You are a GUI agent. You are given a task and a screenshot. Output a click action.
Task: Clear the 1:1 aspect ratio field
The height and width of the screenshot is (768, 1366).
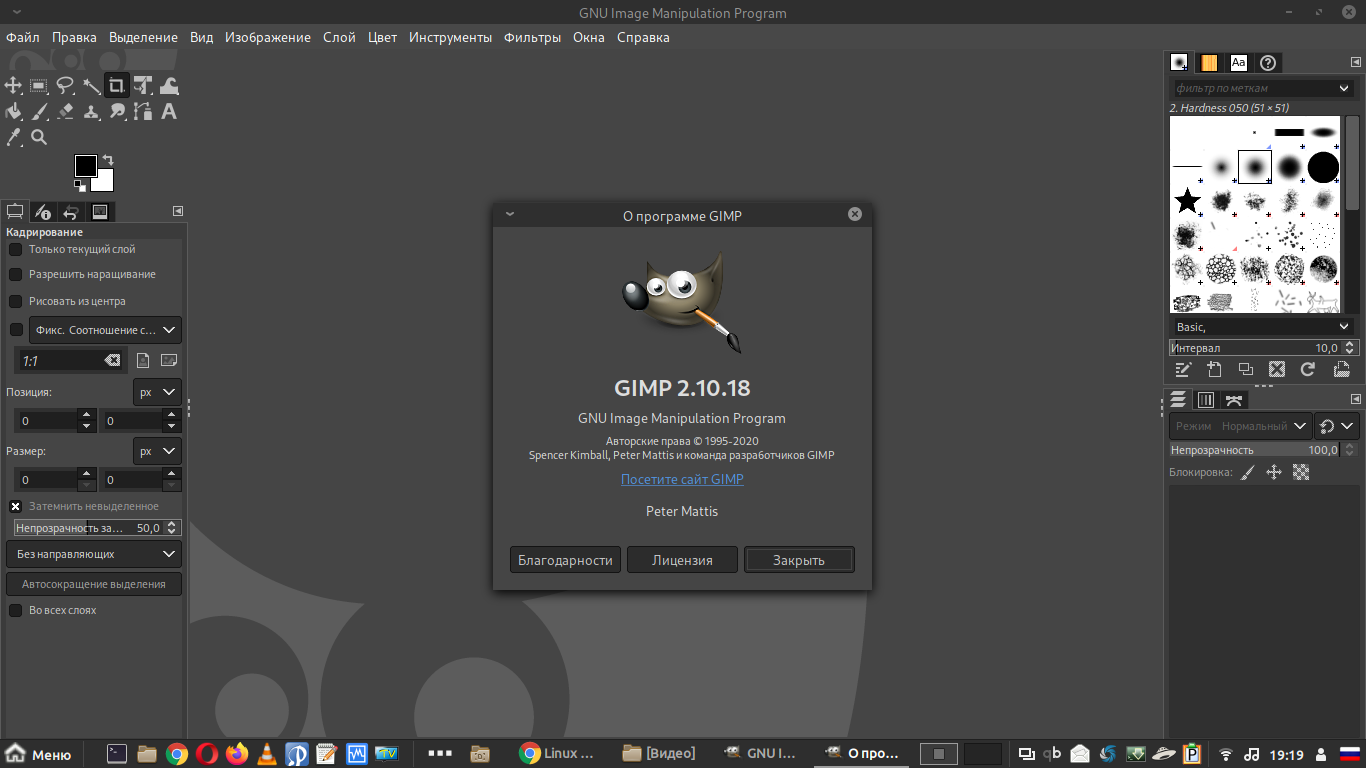[112, 360]
